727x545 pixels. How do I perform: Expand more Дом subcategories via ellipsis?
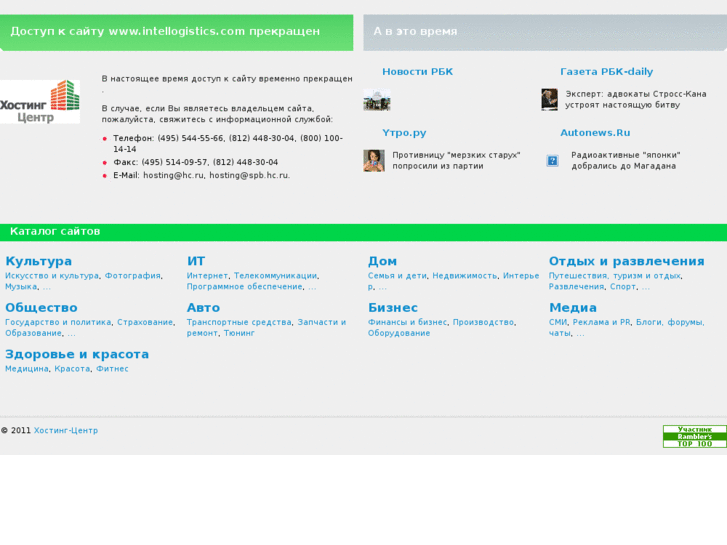383,287
